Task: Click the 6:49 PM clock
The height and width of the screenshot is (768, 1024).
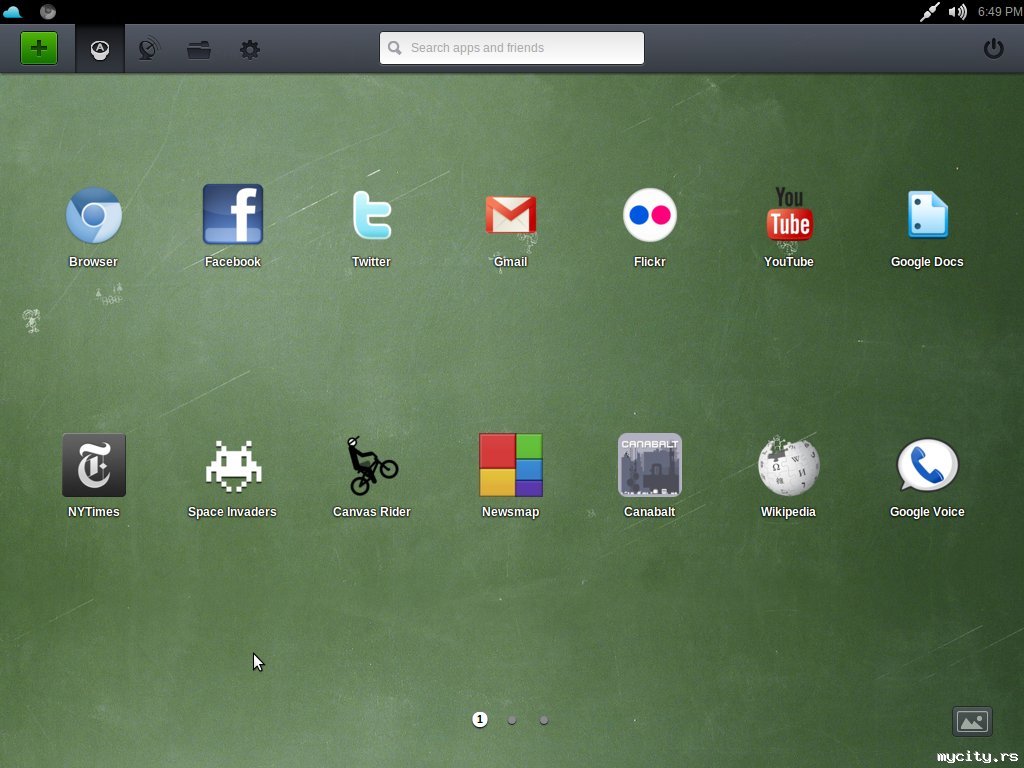Action: (1000, 12)
